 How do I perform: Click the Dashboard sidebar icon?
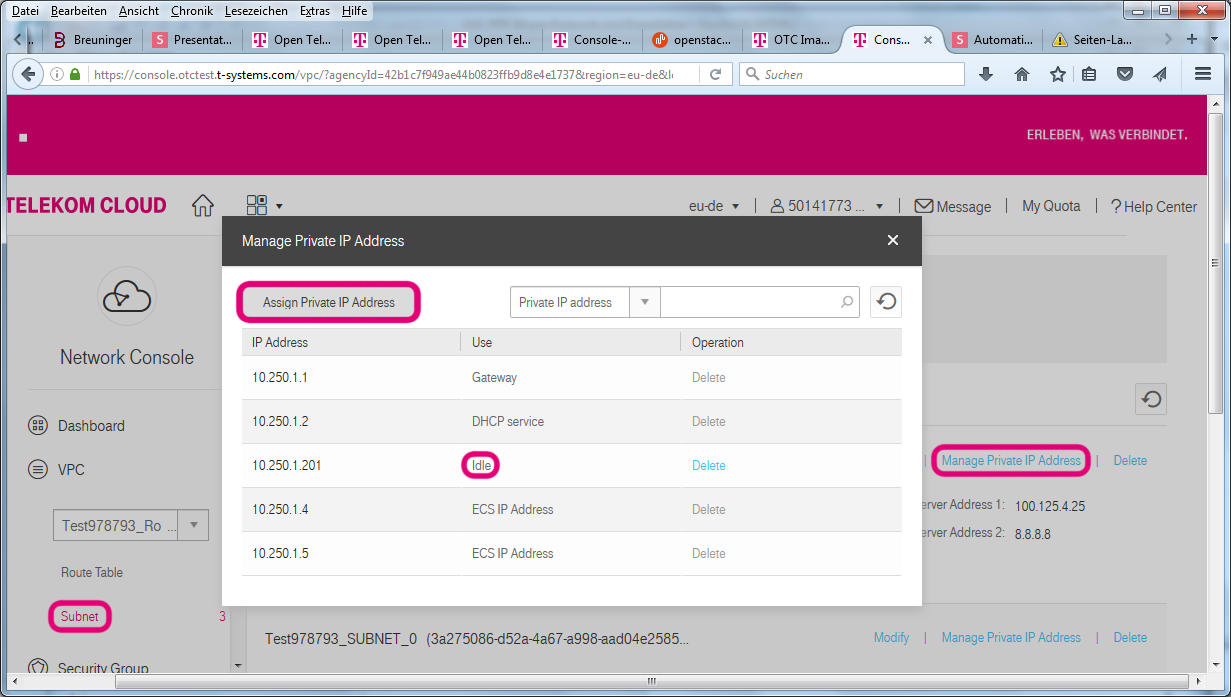pyautogui.click(x=38, y=425)
